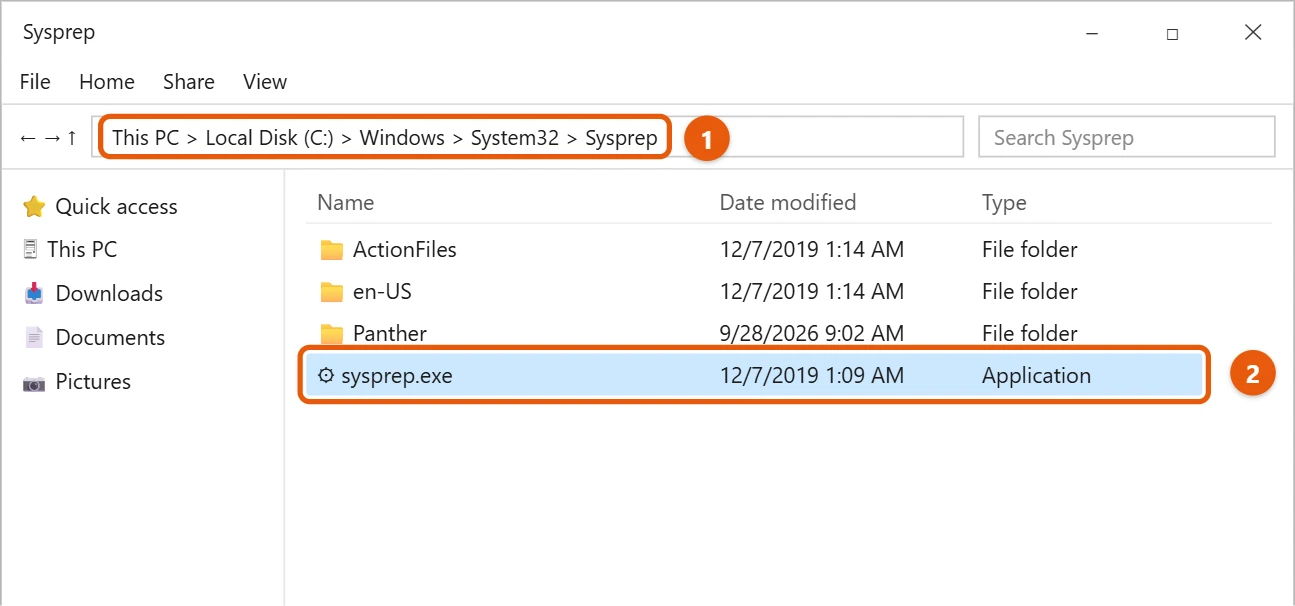Click the ActionFiles folder icon
The width and height of the screenshot is (1295, 606).
(x=332, y=250)
